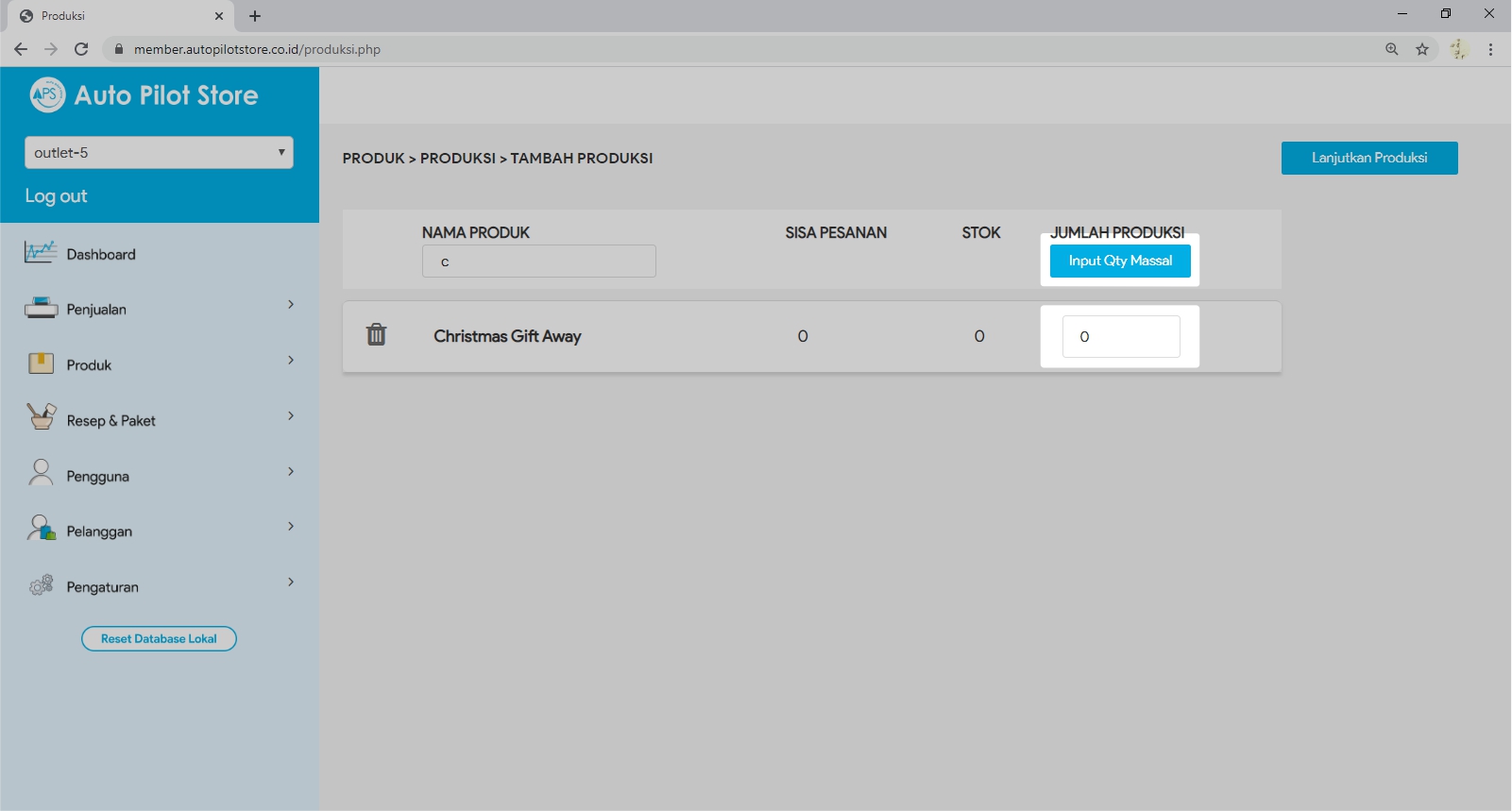Click the Dashboard chart icon

coord(41,253)
